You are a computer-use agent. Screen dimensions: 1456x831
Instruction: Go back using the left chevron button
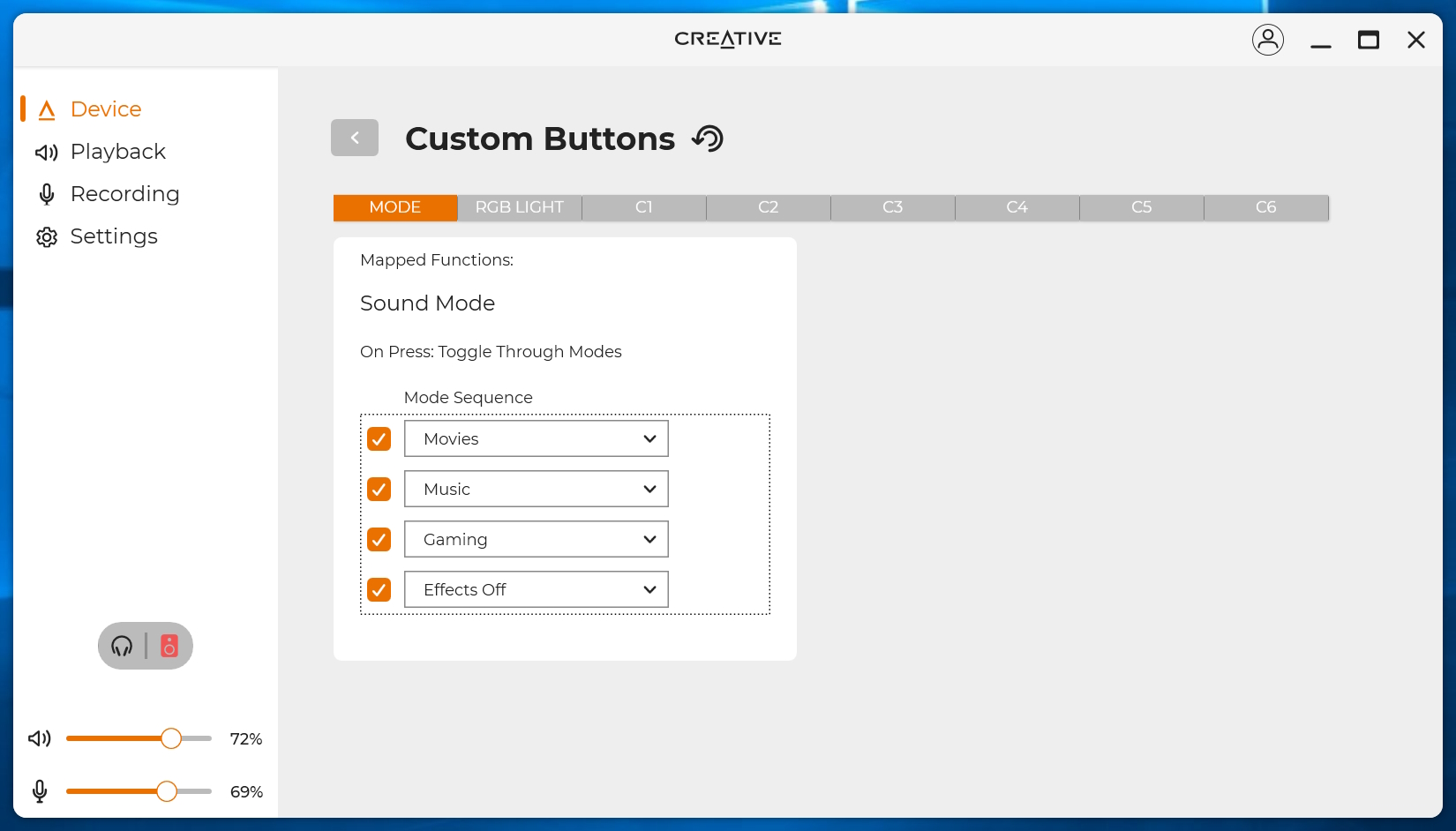pyautogui.click(x=355, y=138)
